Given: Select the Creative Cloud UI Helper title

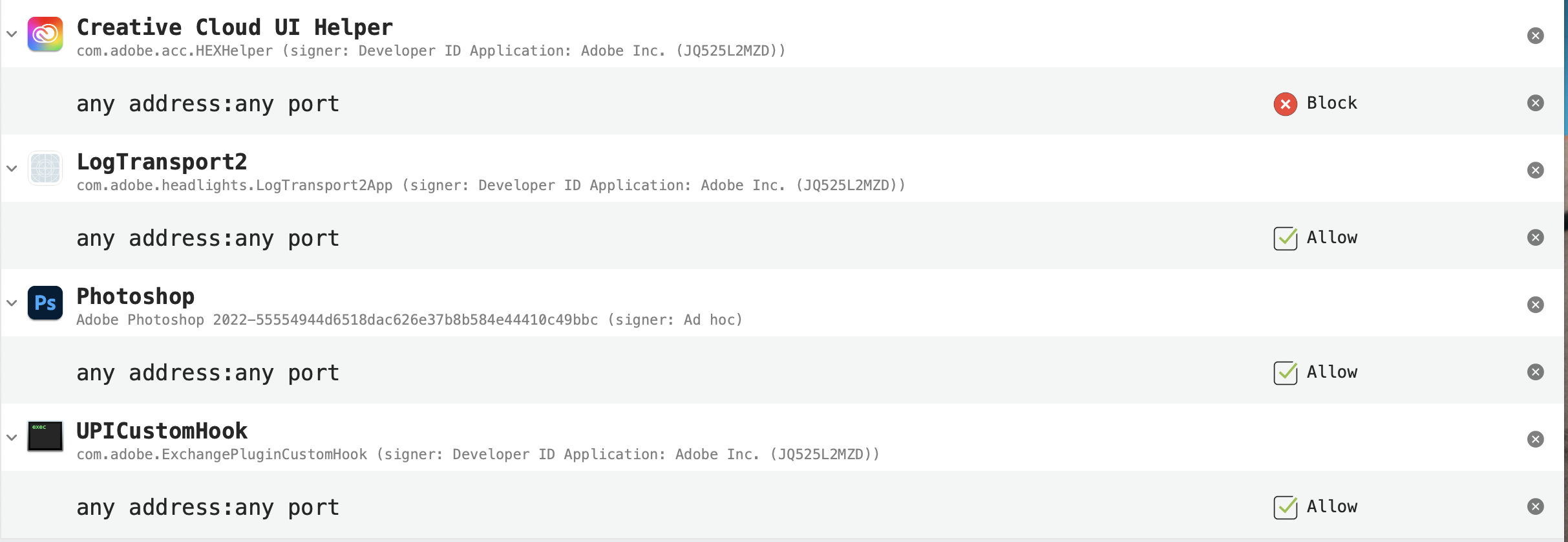Looking at the screenshot, I should pos(235,27).
